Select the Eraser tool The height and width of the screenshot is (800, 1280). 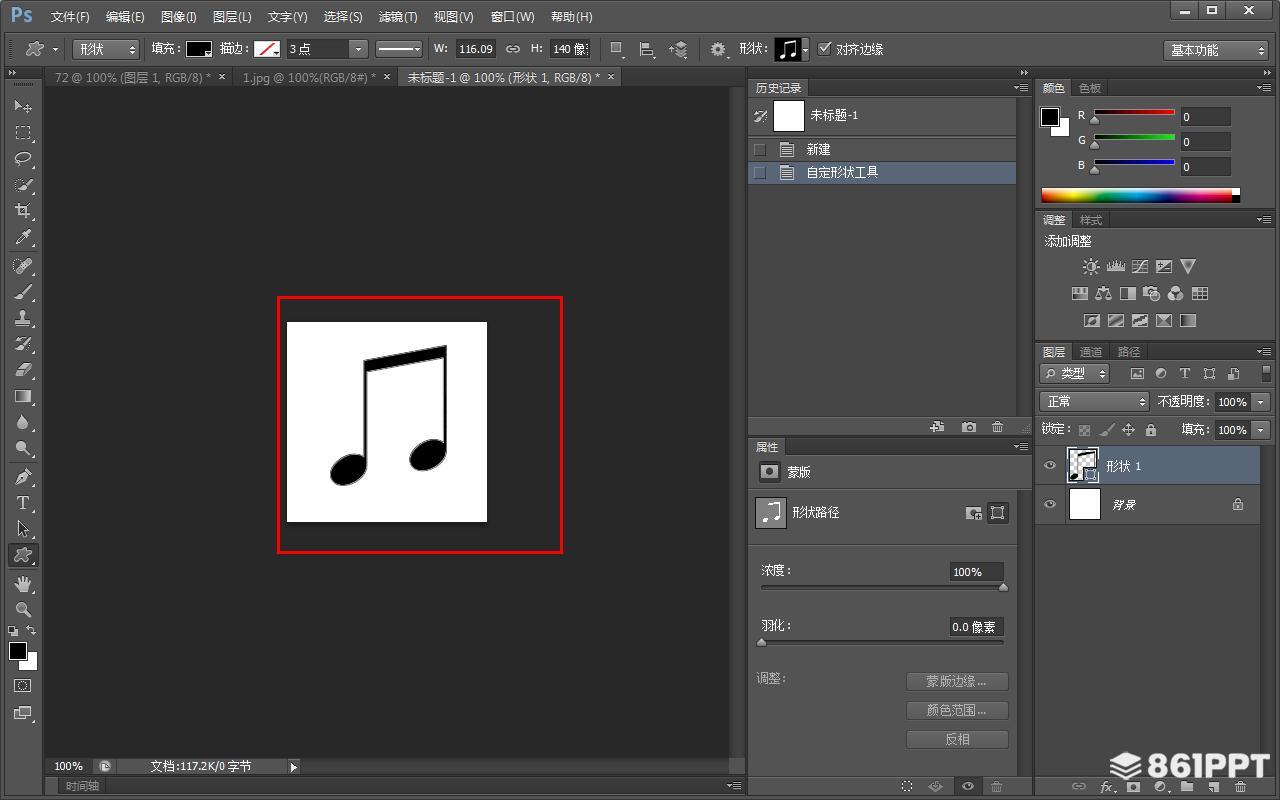23,370
